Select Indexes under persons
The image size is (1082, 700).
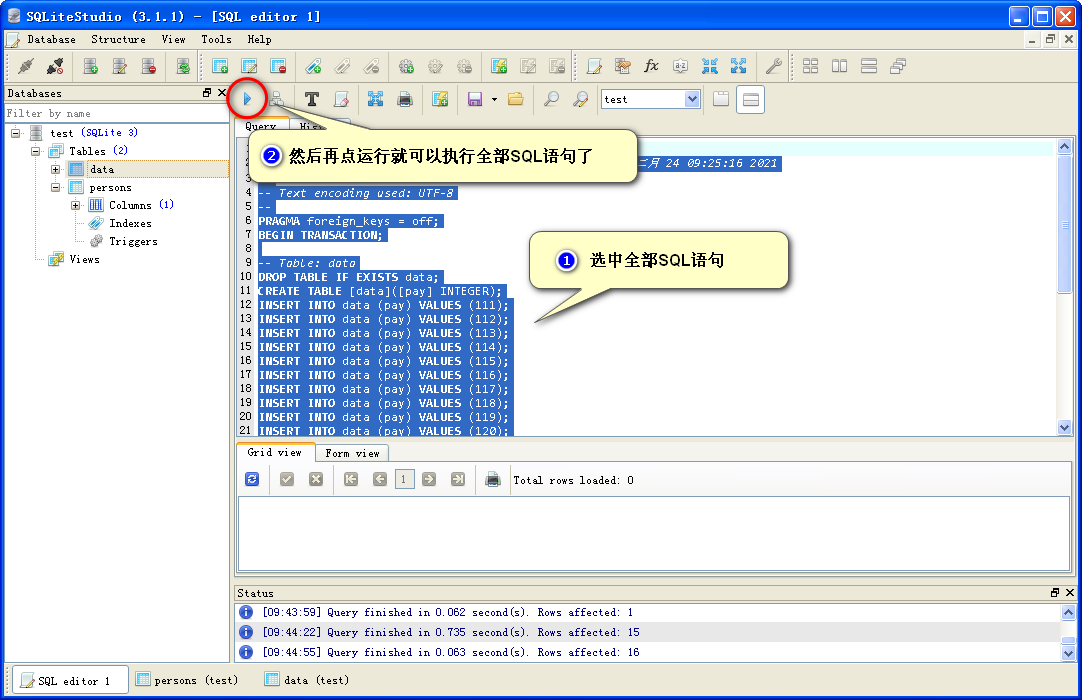tap(130, 223)
